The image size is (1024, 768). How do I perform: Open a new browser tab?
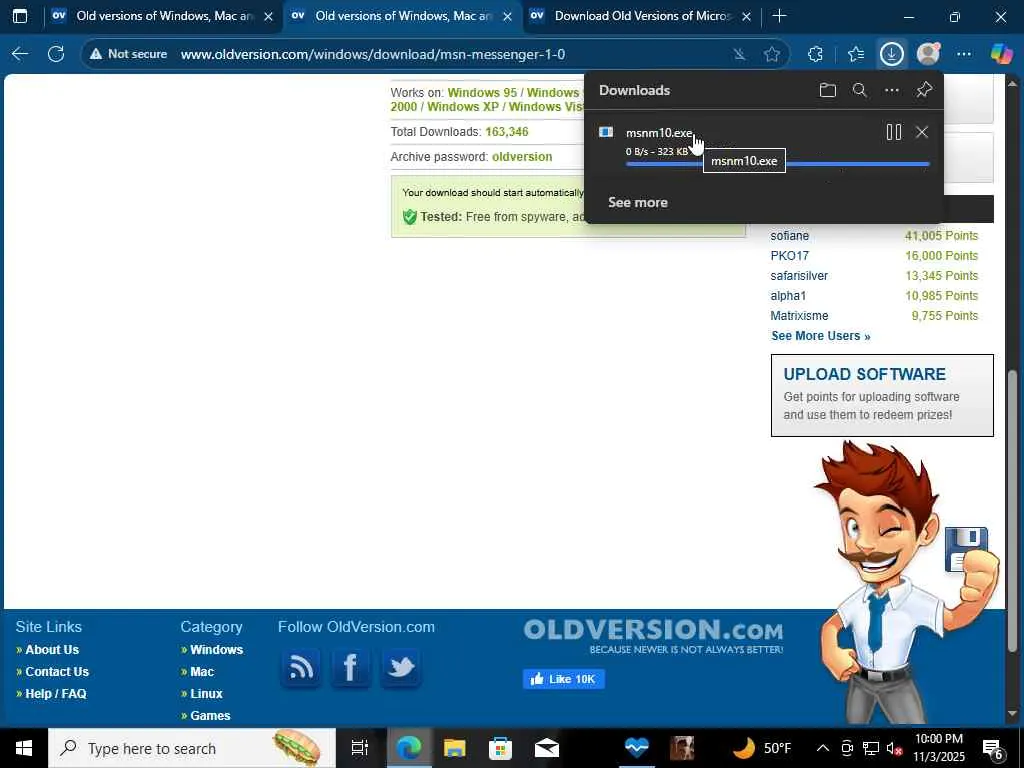point(779,16)
